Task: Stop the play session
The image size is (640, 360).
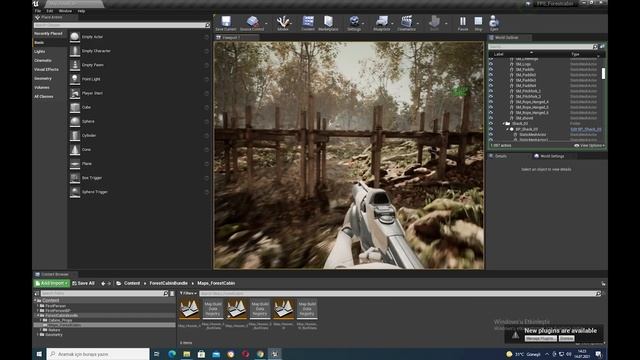Action: point(478,21)
